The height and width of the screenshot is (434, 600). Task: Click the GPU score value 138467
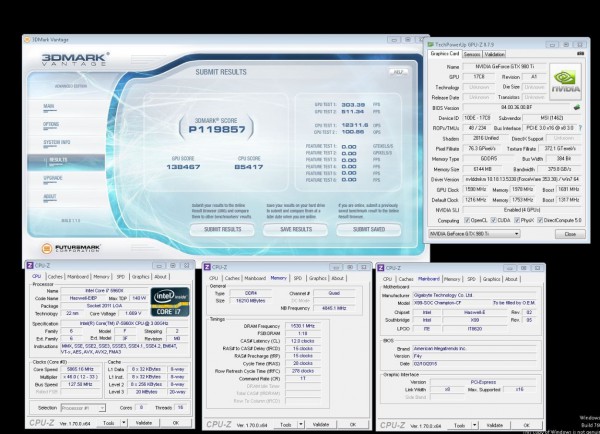point(183,167)
